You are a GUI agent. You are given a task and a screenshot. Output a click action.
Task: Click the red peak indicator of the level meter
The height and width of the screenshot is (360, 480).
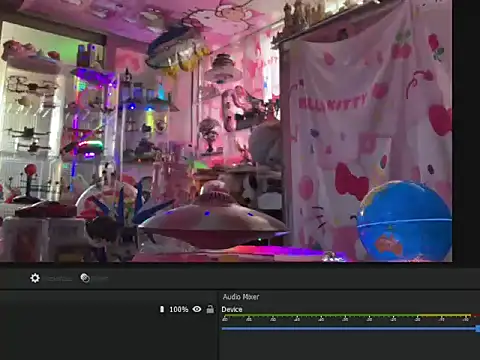click(477, 315)
